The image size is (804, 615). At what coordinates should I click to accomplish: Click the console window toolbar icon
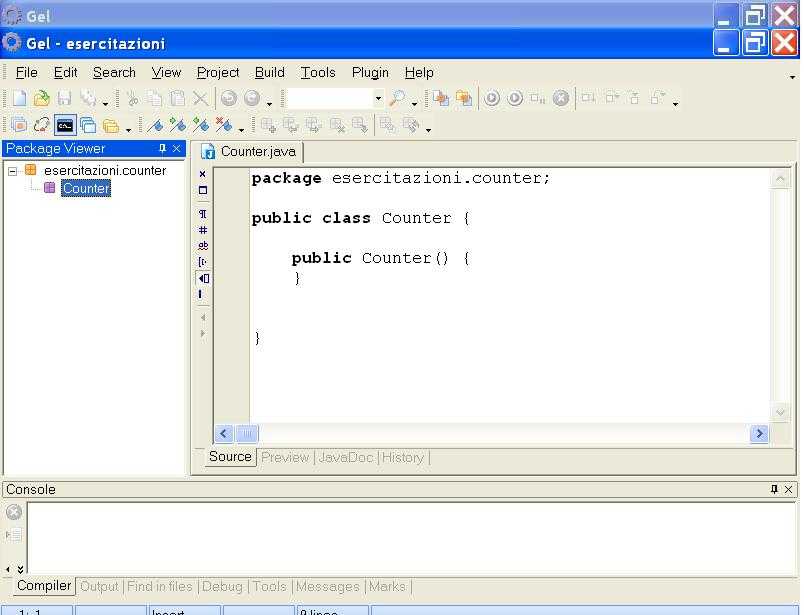click(64, 125)
